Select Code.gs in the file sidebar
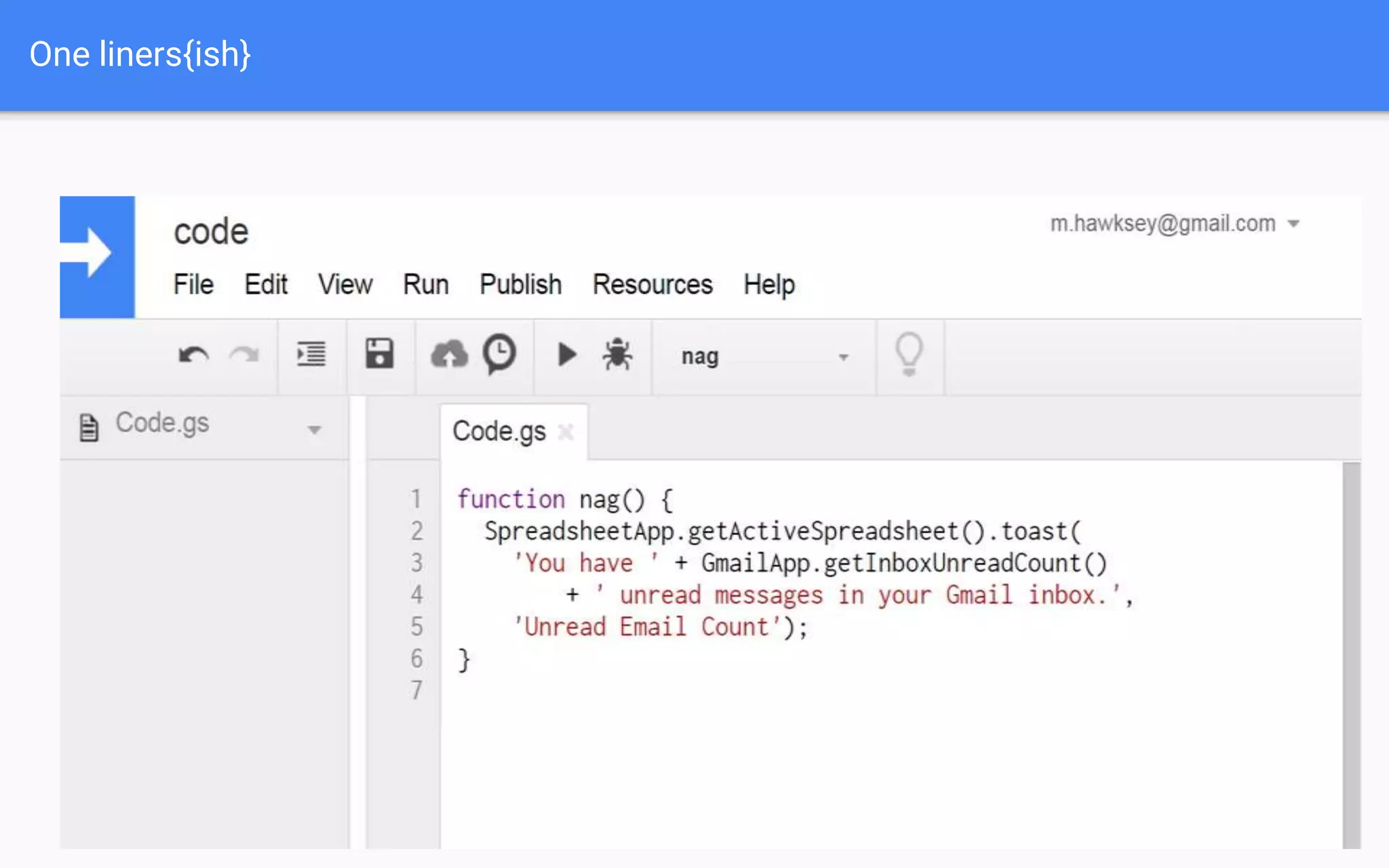Screen dimensions: 1389x868 [162, 423]
